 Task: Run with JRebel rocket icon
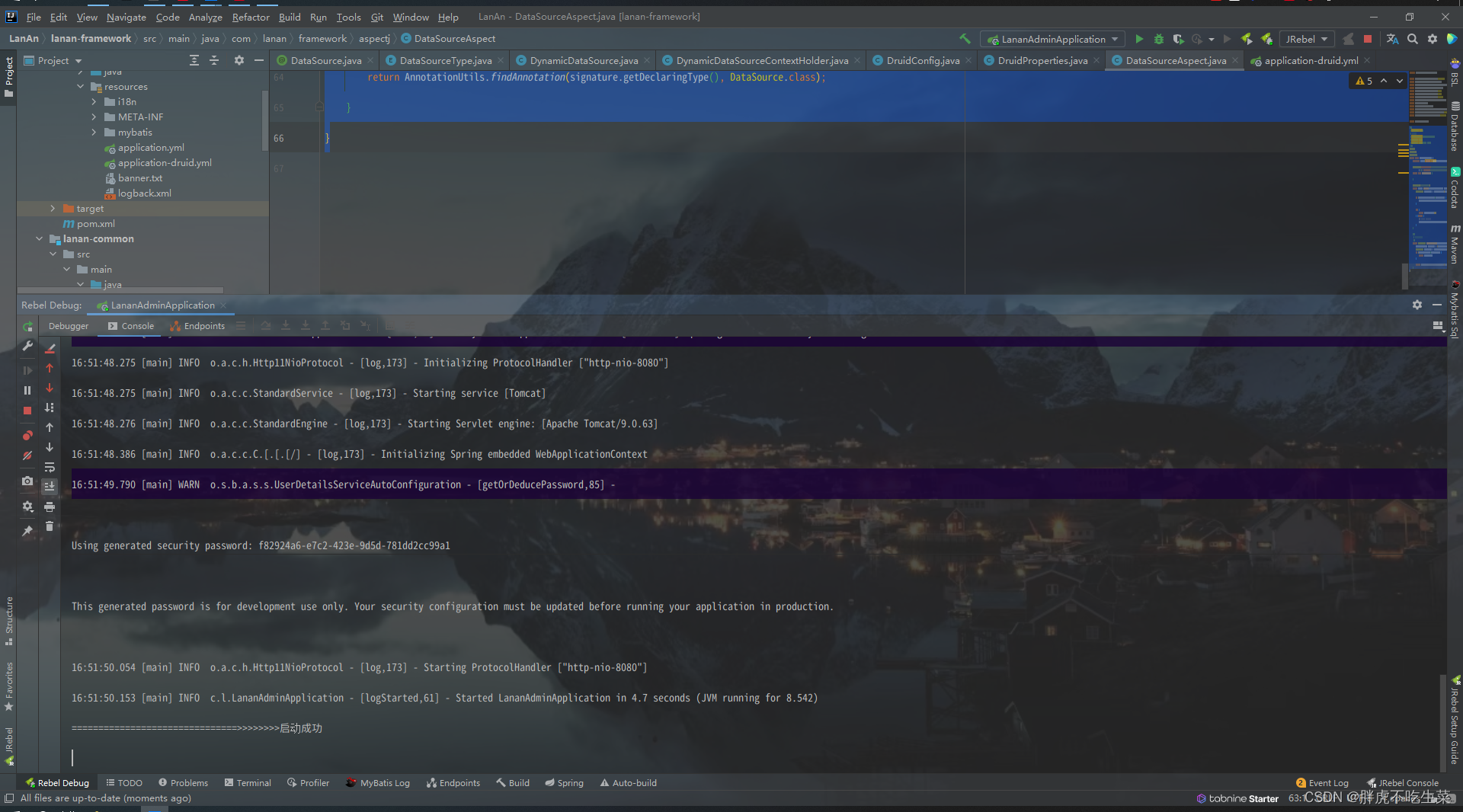(x=1247, y=39)
